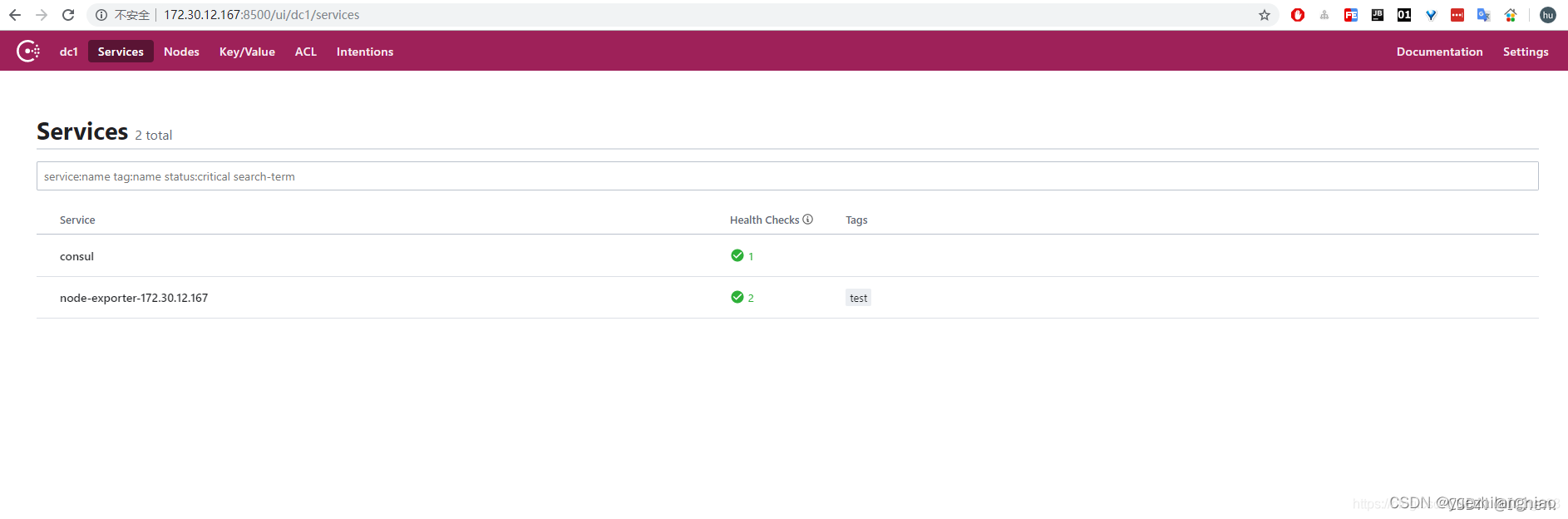Open the blue V-shaped extension icon
The image size is (1568, 519).
(x=1431, y=15)
